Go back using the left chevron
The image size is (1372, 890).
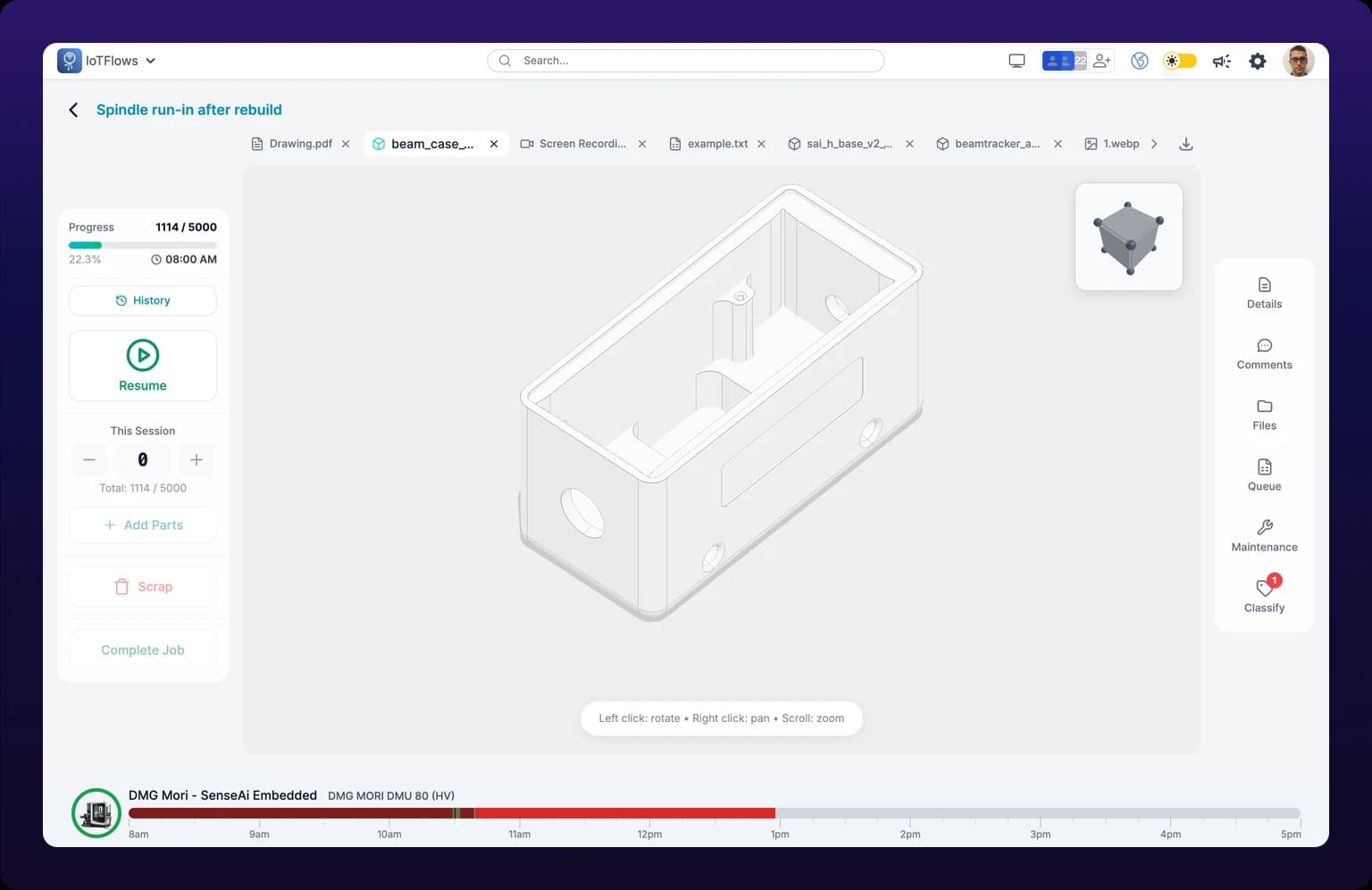(x=73, y=110)
